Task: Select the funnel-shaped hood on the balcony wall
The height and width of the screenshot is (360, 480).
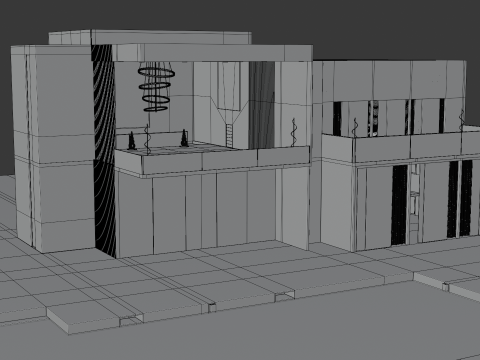Action: tap(230, 93)
